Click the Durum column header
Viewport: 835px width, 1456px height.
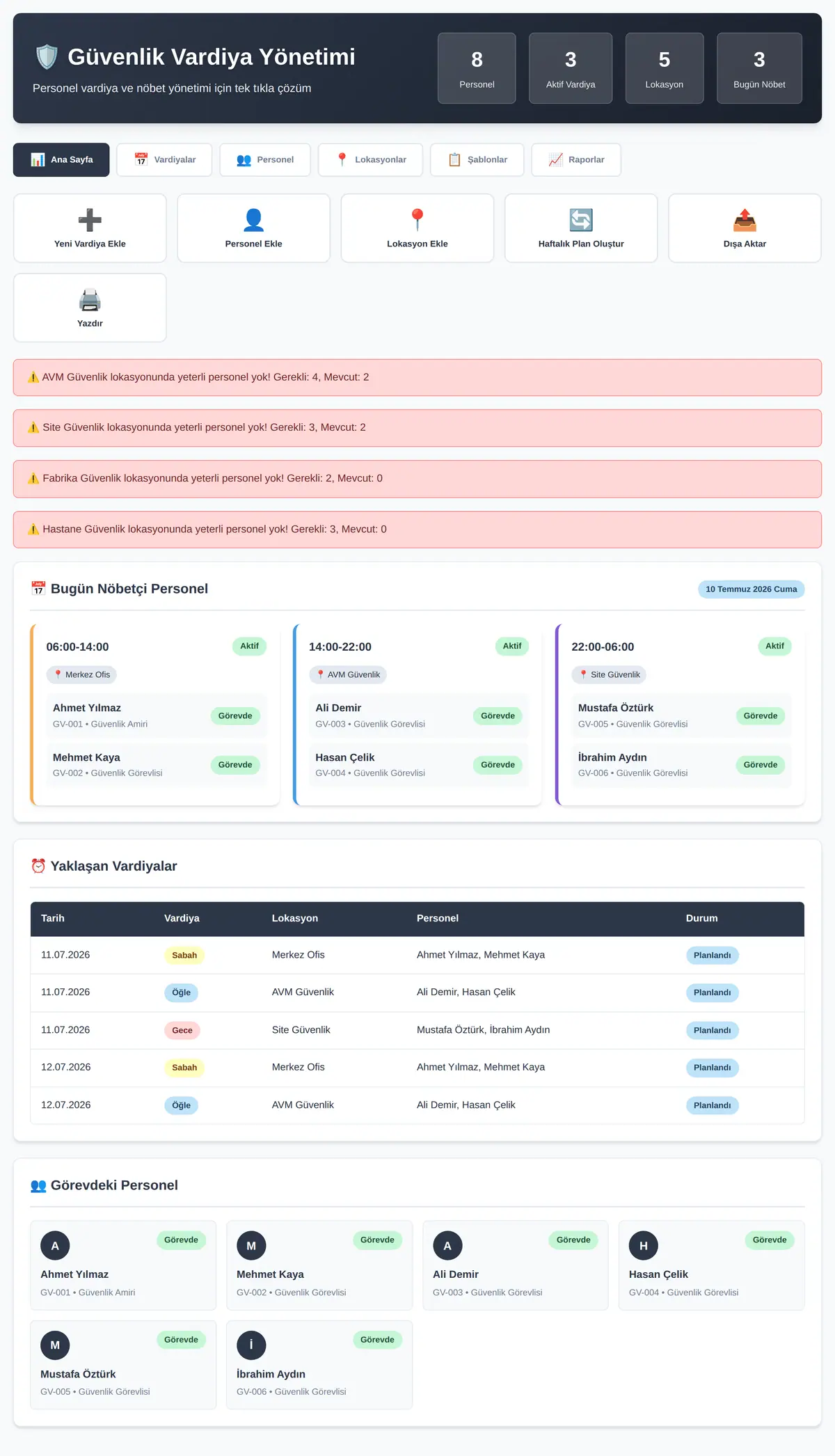point(701,918)
